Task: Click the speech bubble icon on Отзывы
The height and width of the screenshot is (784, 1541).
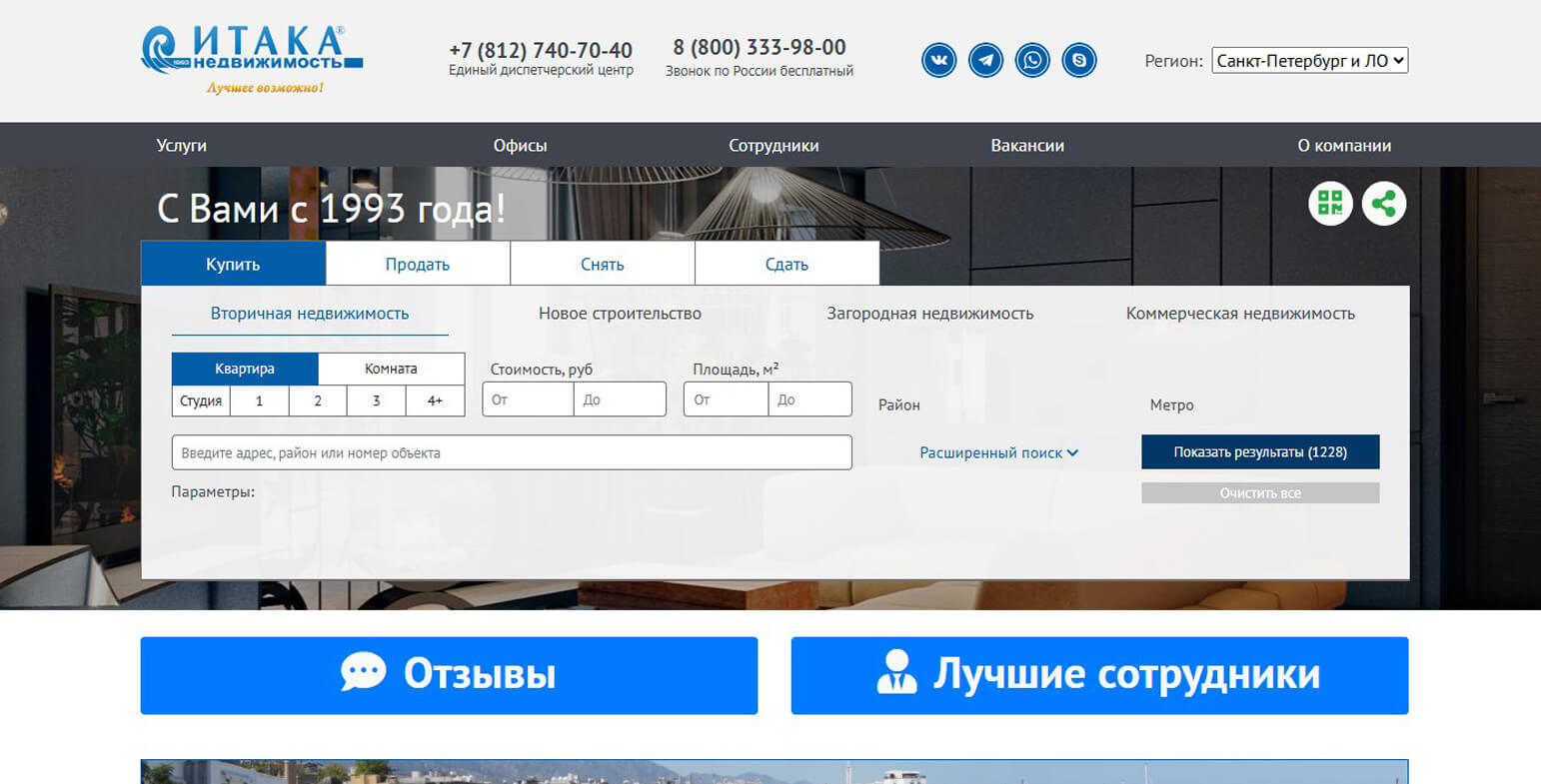Action: 363,672
